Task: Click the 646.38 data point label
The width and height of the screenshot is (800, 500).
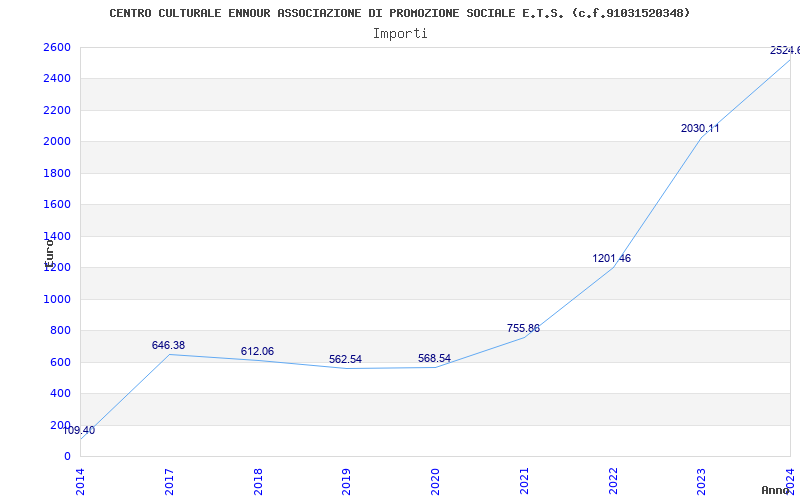Action: coord(168,346)
